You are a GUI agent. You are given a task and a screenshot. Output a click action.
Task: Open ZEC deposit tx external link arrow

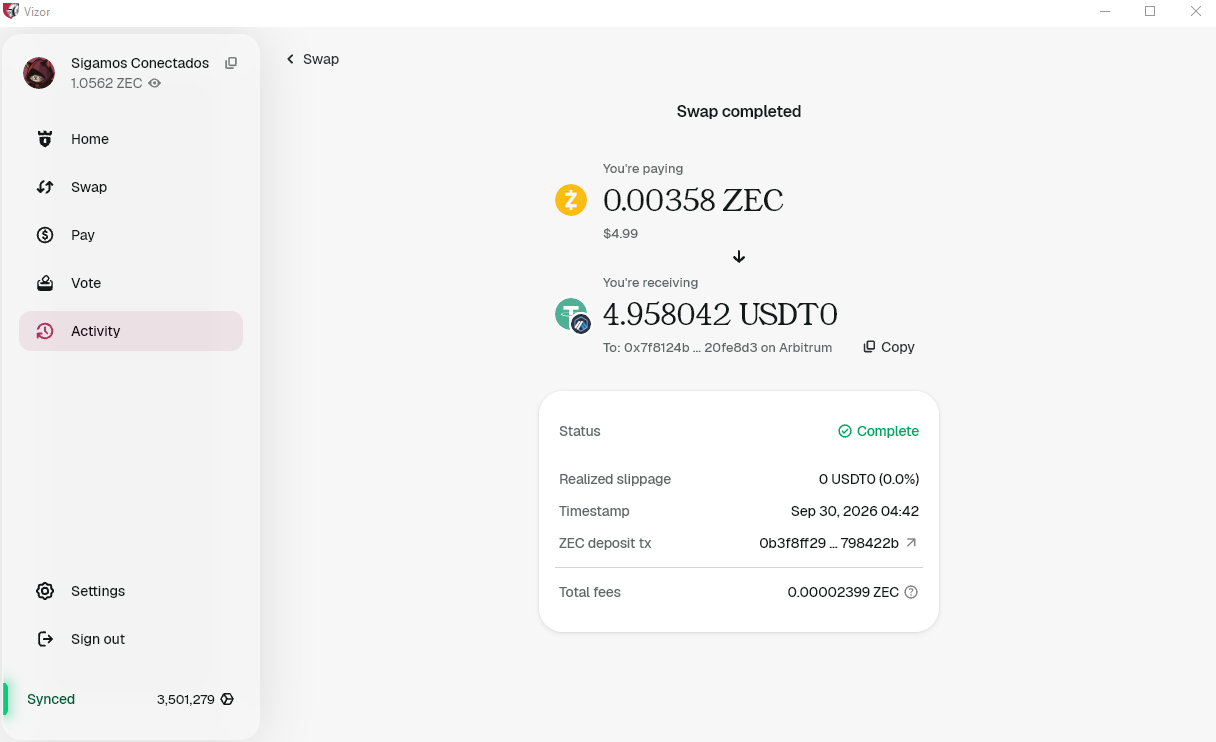[911, 543]
